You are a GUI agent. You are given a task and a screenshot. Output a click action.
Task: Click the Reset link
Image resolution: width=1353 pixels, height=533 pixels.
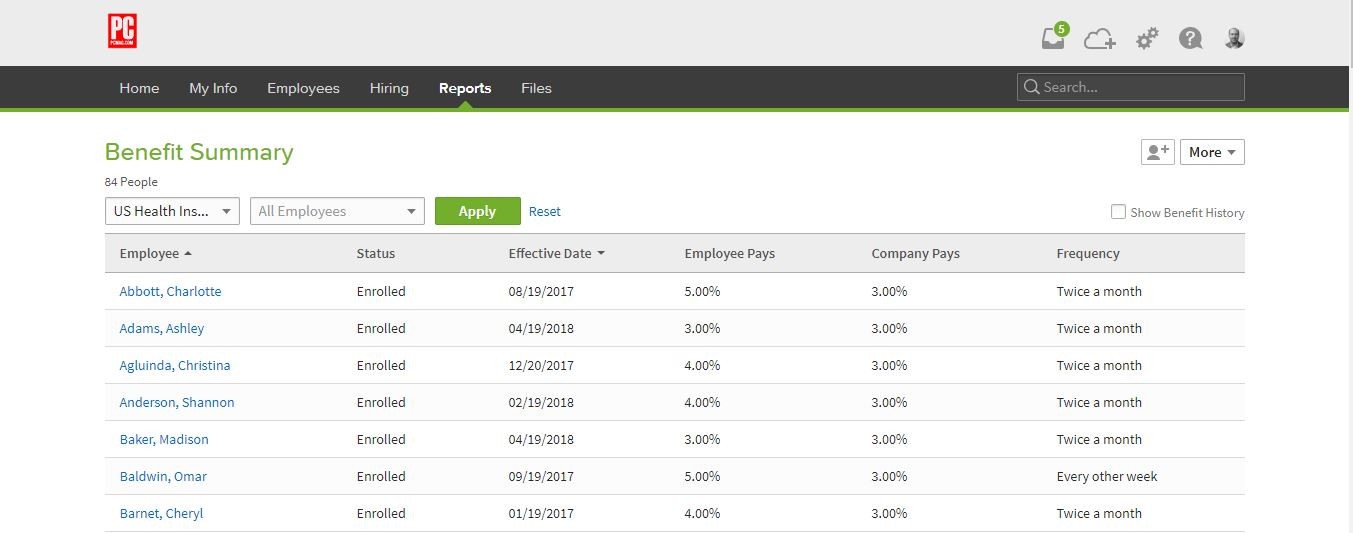click(x=545, y=211)
